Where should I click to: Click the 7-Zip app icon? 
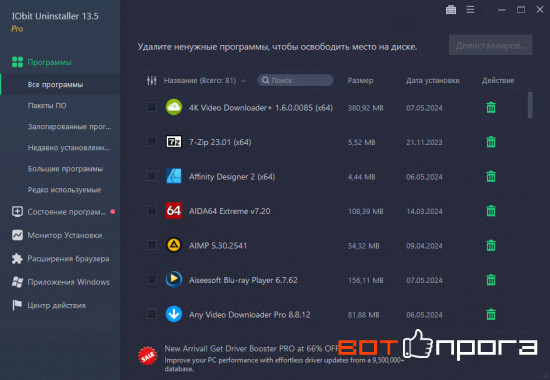tap(174, 142)
